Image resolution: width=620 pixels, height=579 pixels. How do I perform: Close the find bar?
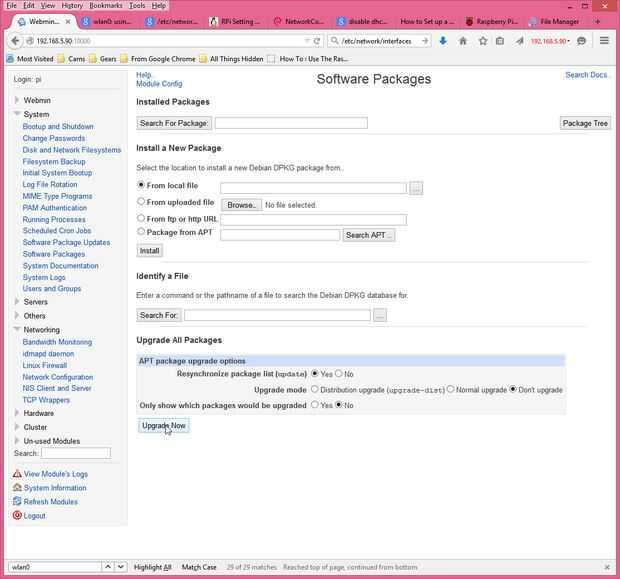(x=607, y=567)
